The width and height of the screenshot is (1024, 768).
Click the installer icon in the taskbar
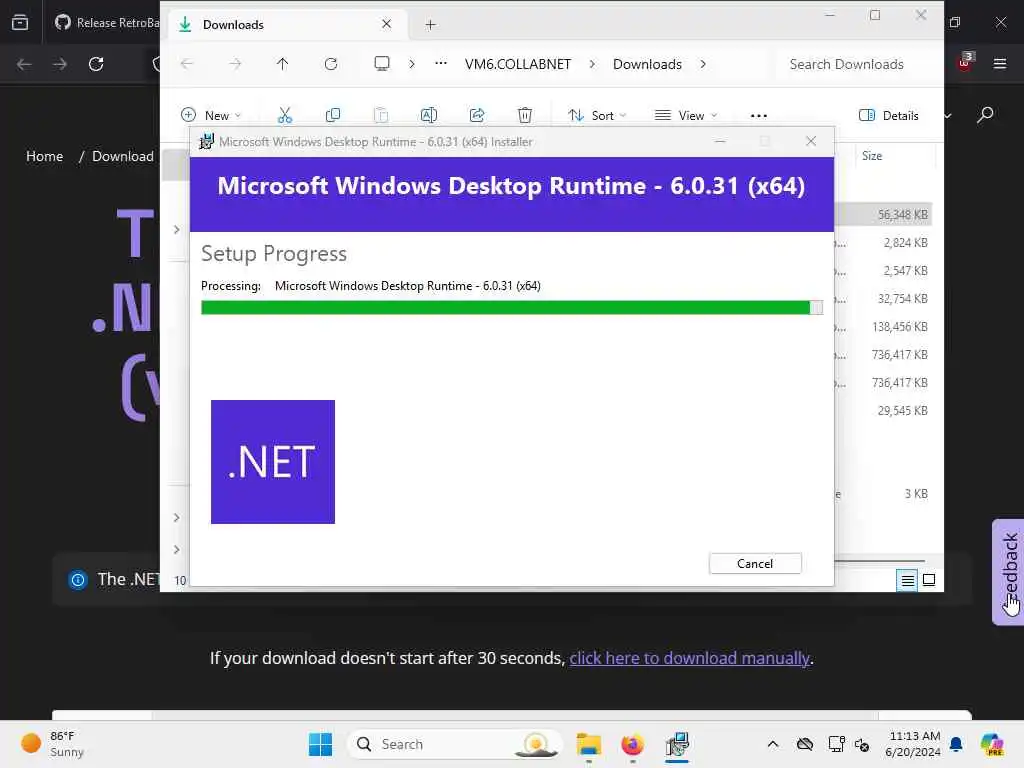tap(677, 744)
